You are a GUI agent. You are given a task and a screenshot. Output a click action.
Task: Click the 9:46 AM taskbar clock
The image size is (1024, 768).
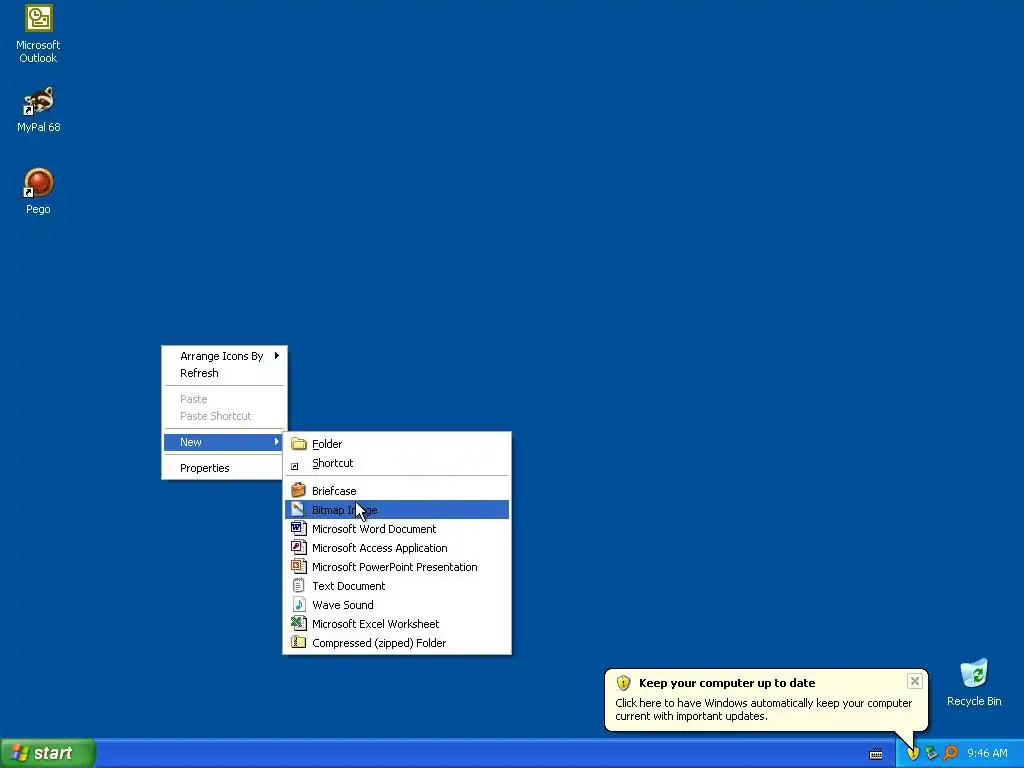click(987, 754)
